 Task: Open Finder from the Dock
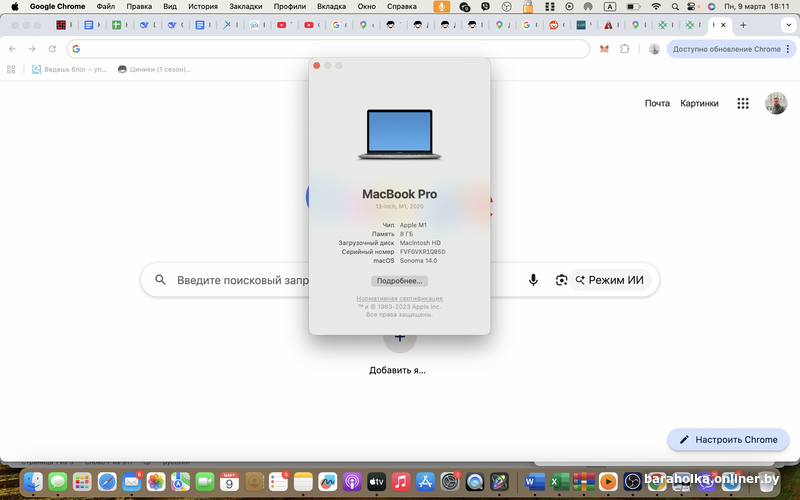(x=33, y=482)
